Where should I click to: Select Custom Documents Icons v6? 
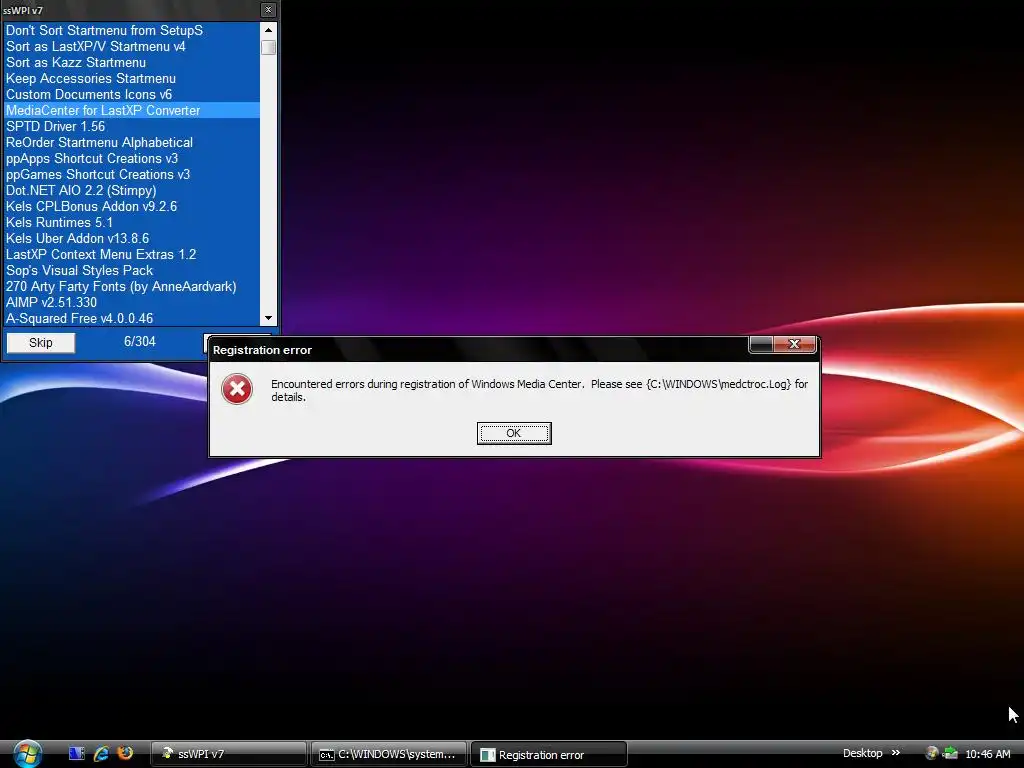click(x=132, y=94)
